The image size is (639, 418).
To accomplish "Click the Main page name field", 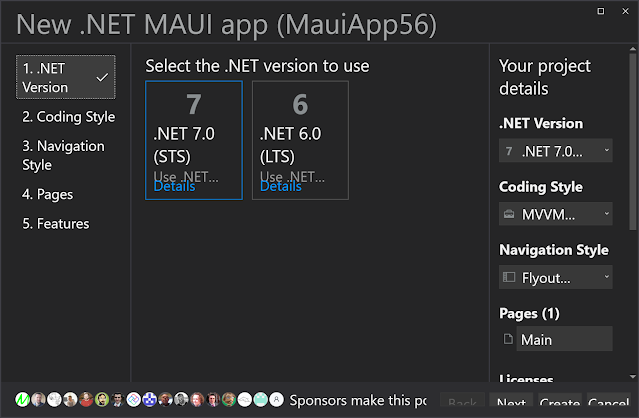I will pos(564,339).
